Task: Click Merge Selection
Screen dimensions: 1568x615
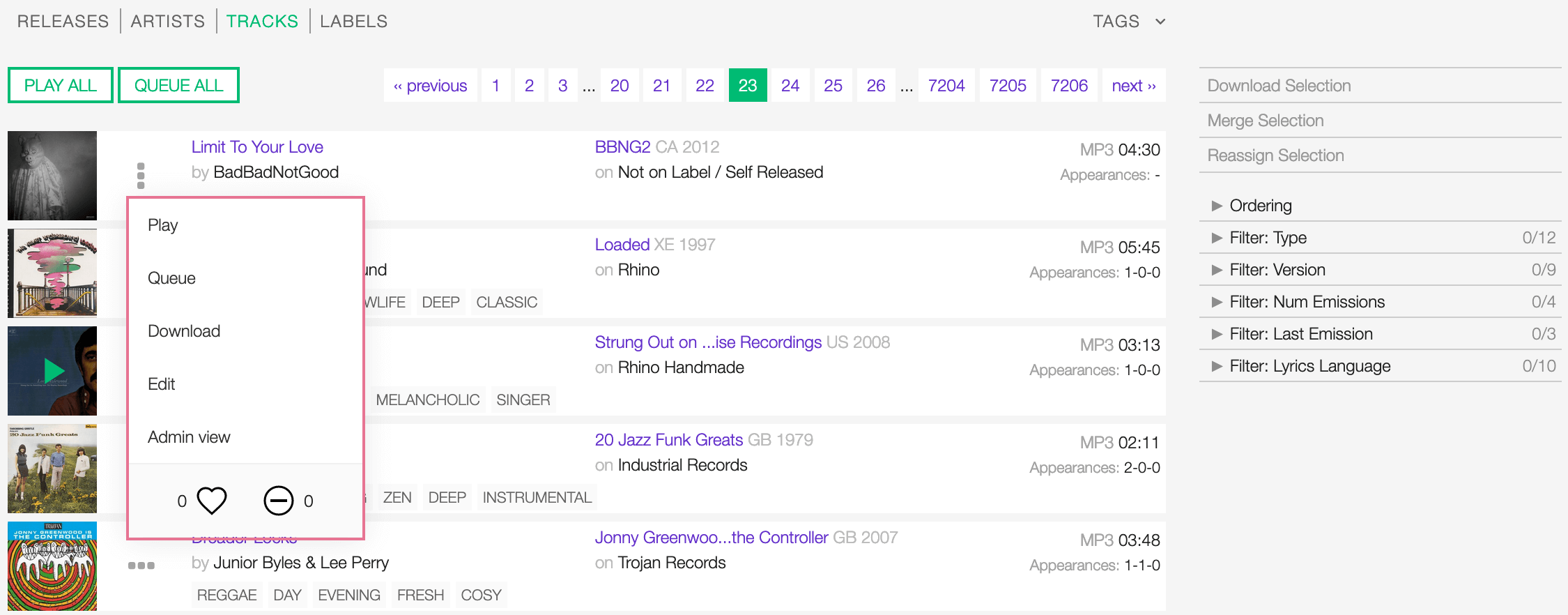Action: click(x=1380, y=121)
